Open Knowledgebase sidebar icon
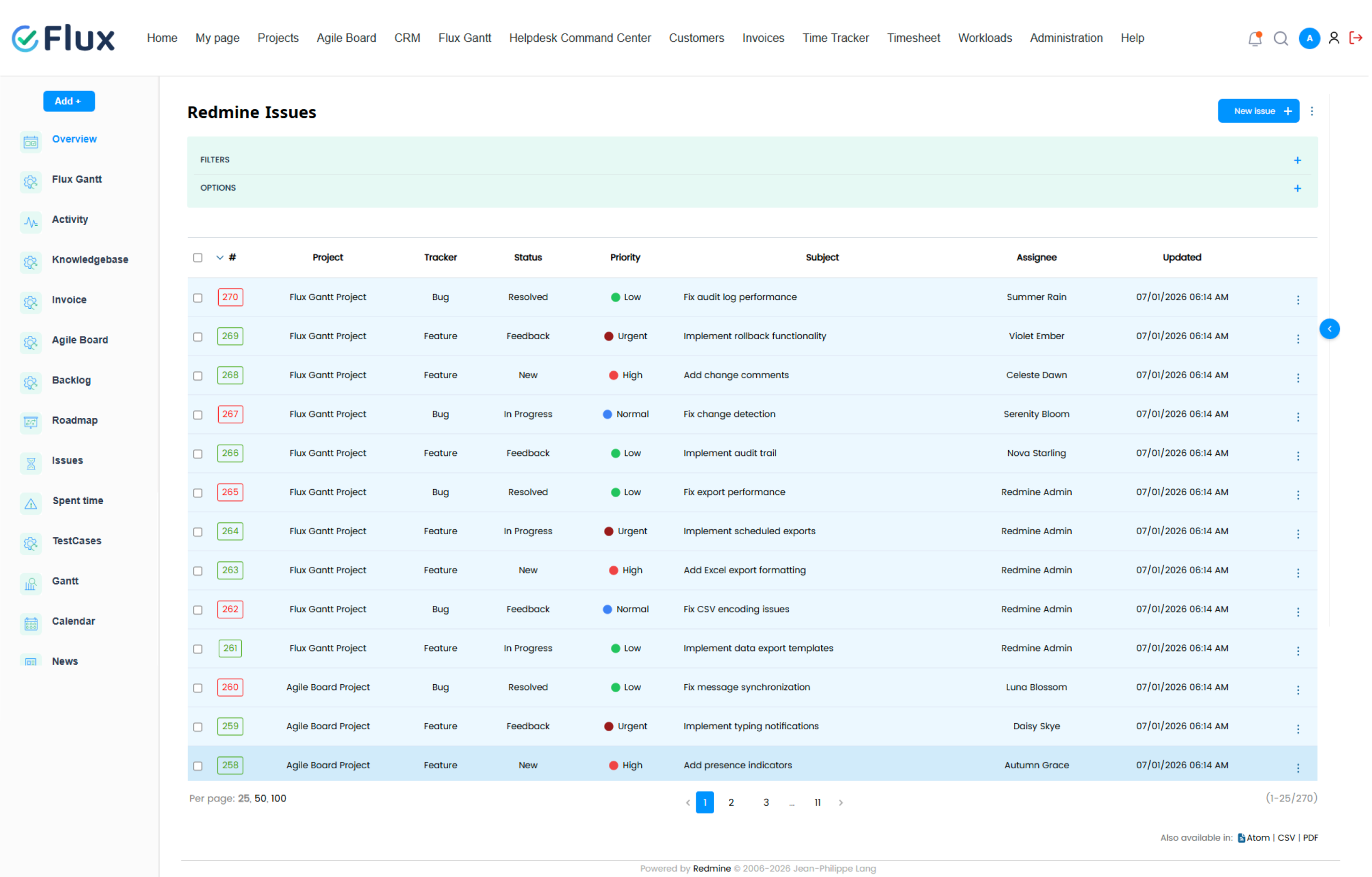 click(x=31, y=263)
